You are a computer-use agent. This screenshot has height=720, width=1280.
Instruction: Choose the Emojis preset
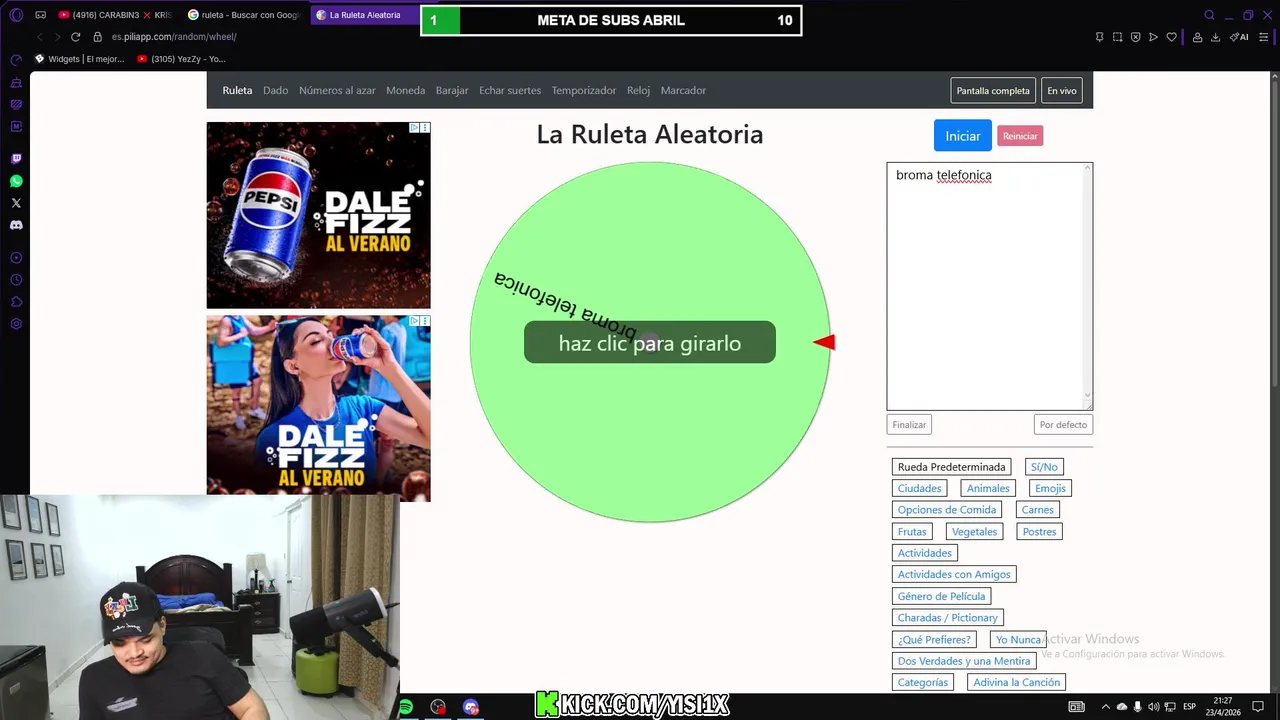point(1050,489)
